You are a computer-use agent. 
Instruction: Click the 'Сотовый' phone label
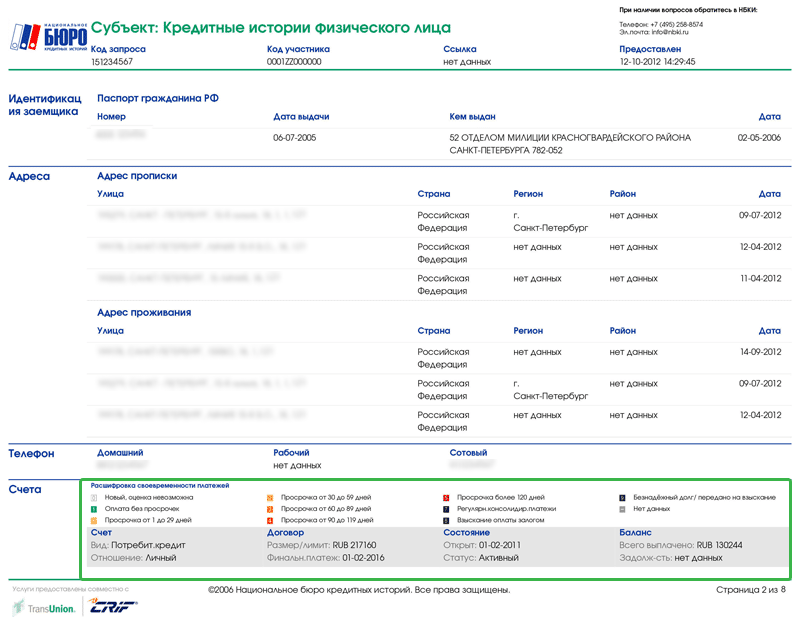coord(468,453)
